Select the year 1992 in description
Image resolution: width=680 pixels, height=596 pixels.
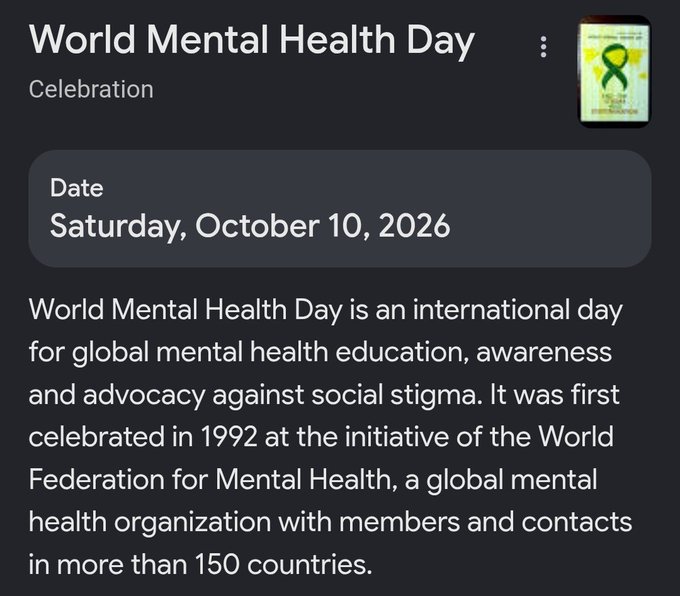click(x=229, y=437)
